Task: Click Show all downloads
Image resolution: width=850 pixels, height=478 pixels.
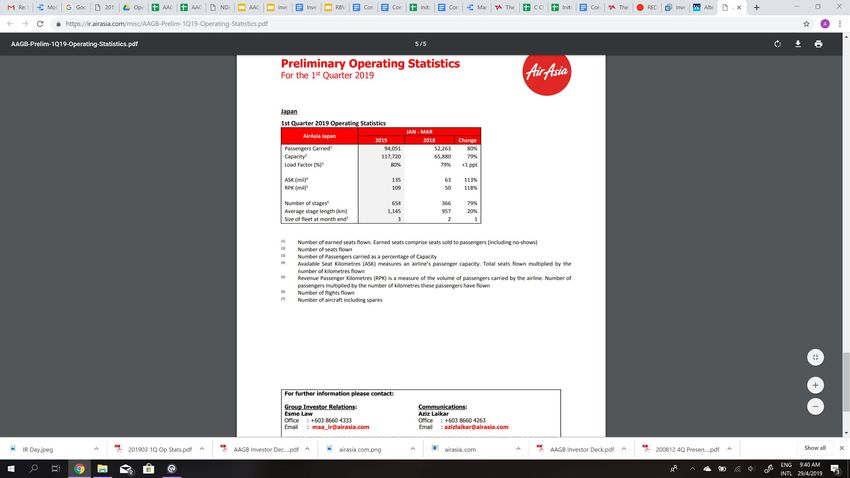Action: tap(815, 448)
